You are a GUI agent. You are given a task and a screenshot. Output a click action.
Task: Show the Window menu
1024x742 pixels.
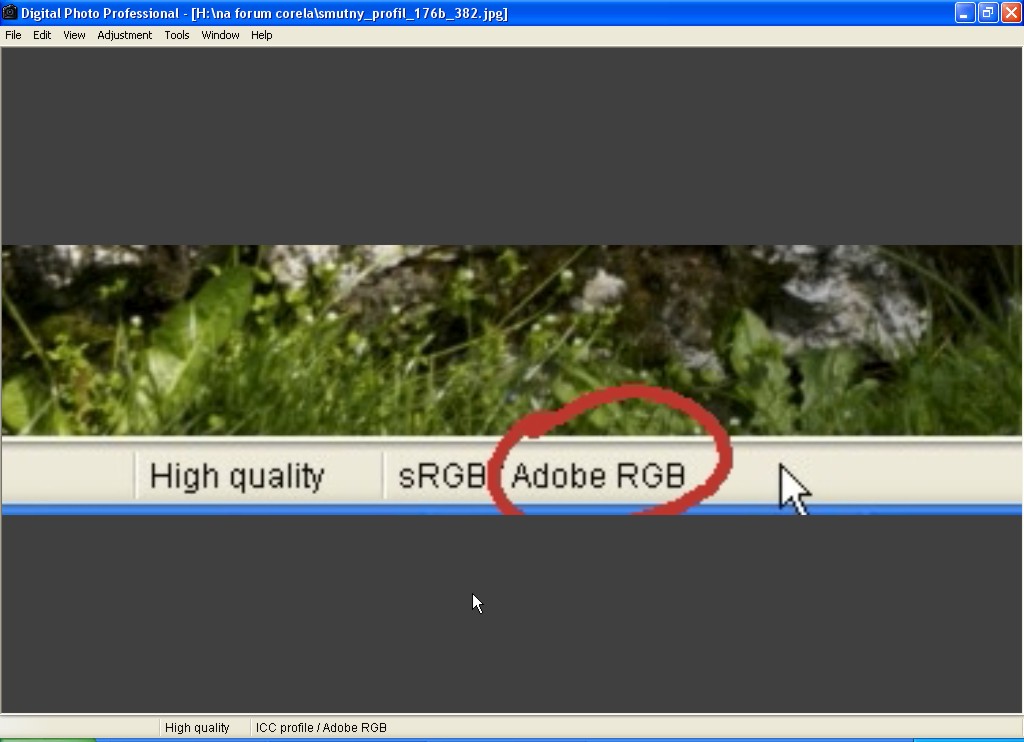click(220, 35)
